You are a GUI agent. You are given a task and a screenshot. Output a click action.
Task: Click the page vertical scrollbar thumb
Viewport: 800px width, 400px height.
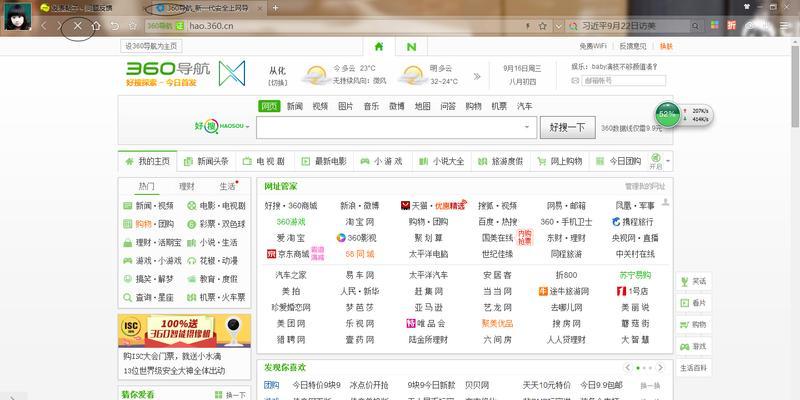[x=795, y=86]
